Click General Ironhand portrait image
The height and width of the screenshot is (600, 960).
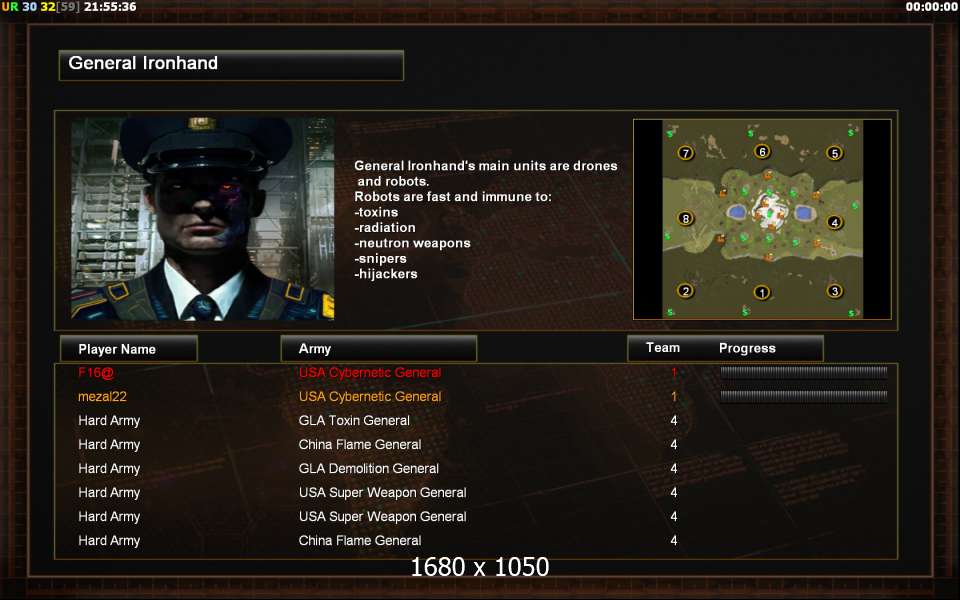pos(203,219)
